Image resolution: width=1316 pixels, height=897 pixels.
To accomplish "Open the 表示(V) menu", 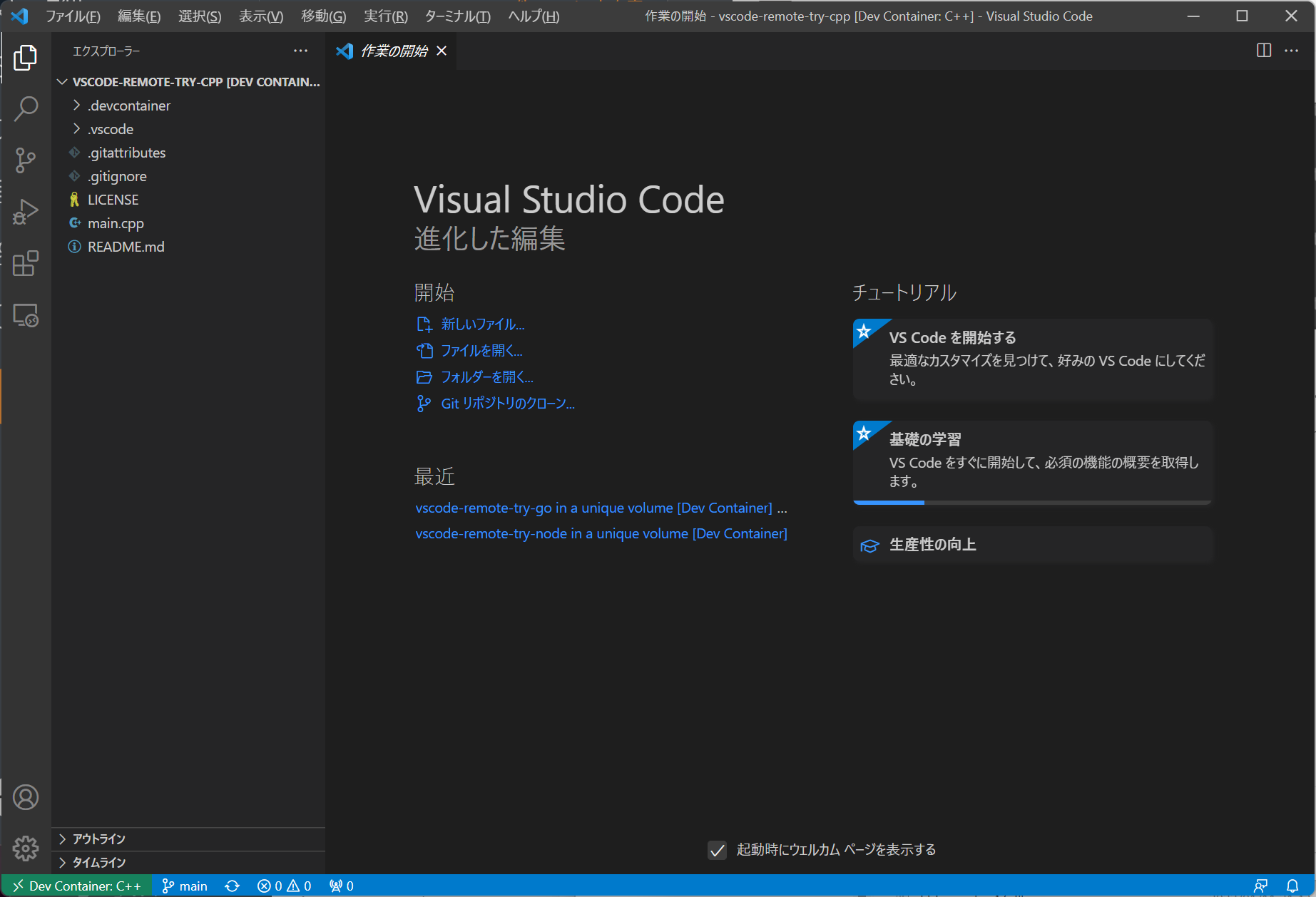I will 261,16.
